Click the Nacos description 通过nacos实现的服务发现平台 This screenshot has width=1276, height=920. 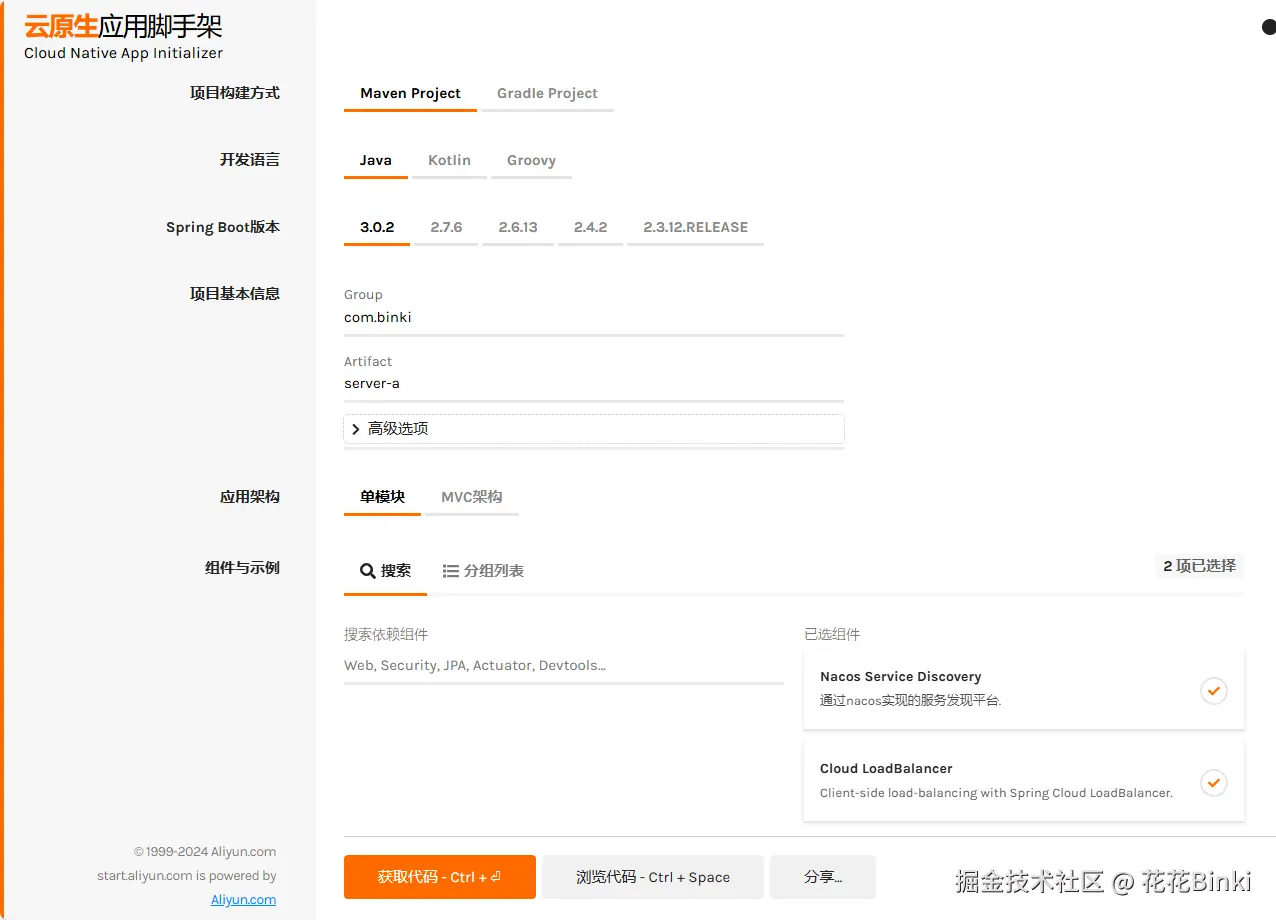[x=911, y=701]
